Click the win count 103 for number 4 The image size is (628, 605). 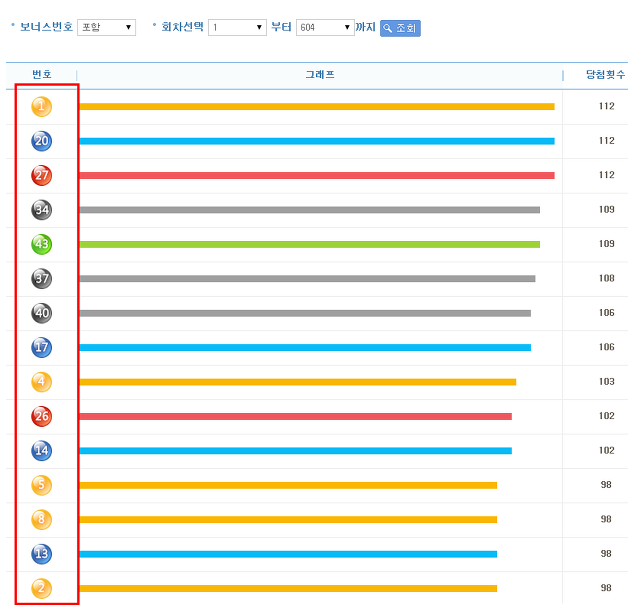[x=606, y=382]
